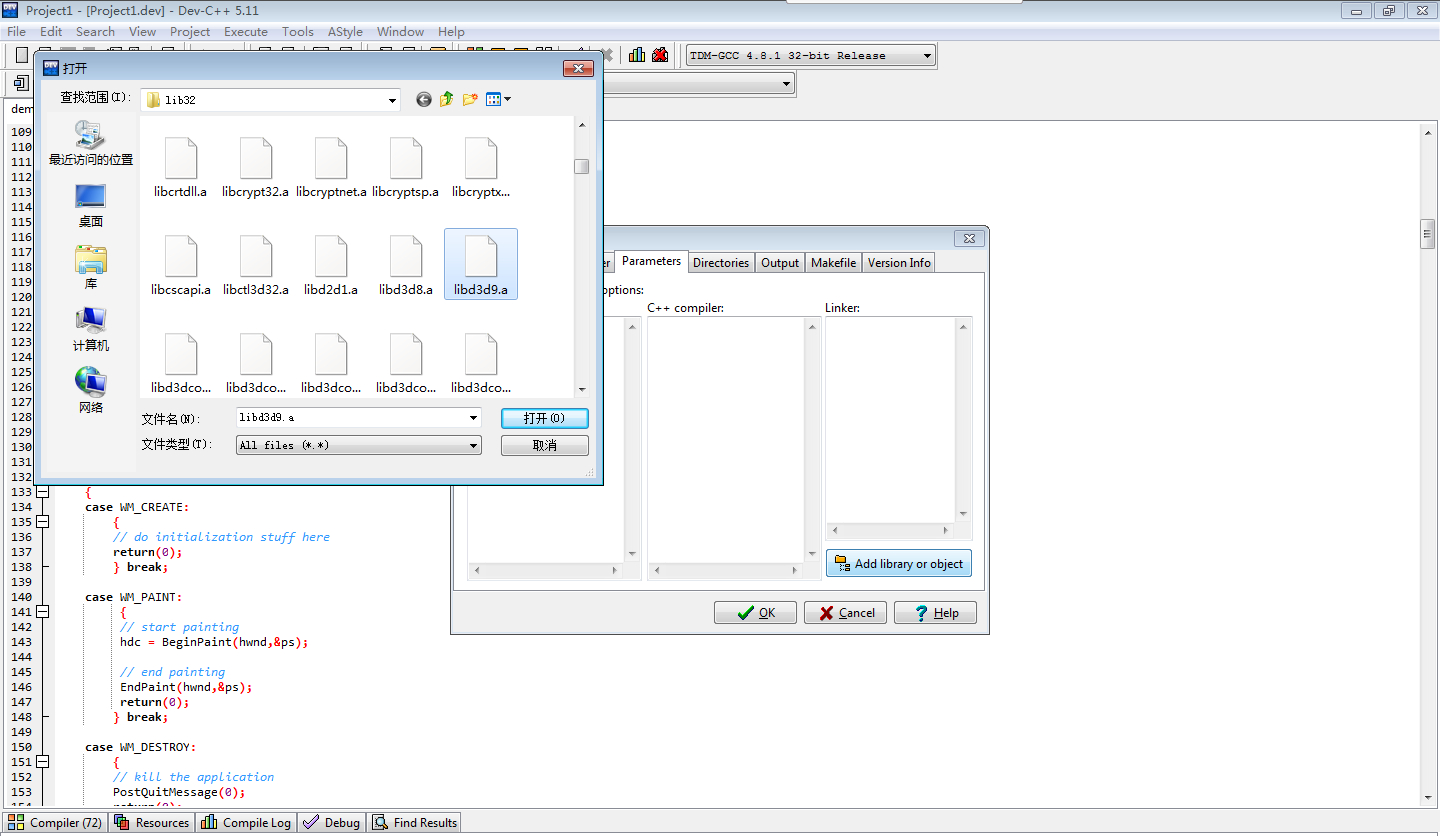Select the libcryptnet.a file
The height and width of the screenshot is (836, 1440).
(x=331, y=168)
